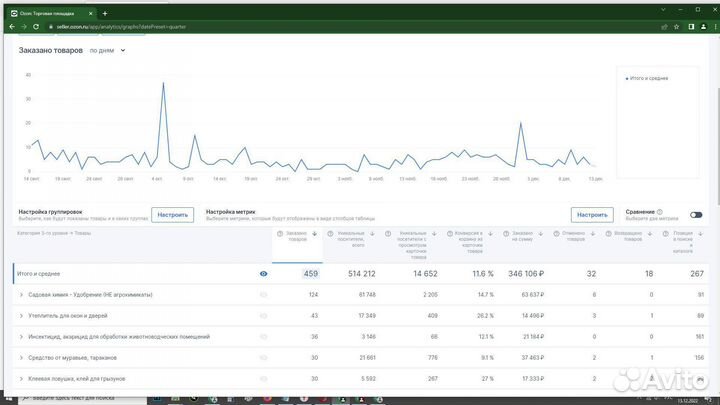Click 'Настроить' button for metrics settings

(592, 215)
